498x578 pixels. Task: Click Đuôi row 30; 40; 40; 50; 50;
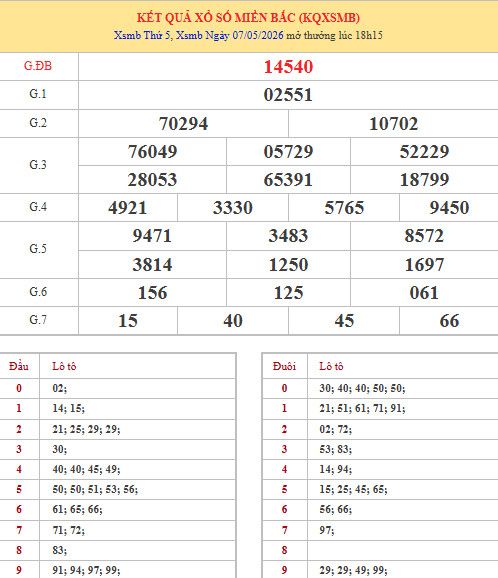tap(362, 388)
